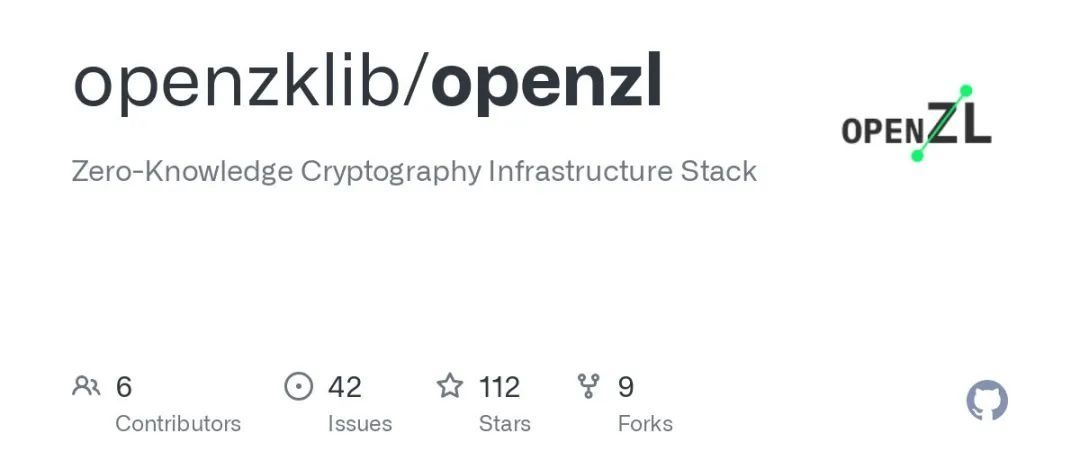The image size is (1080, 460).
Task: Click the issues circle-dot icon
Action: [298, 386]
